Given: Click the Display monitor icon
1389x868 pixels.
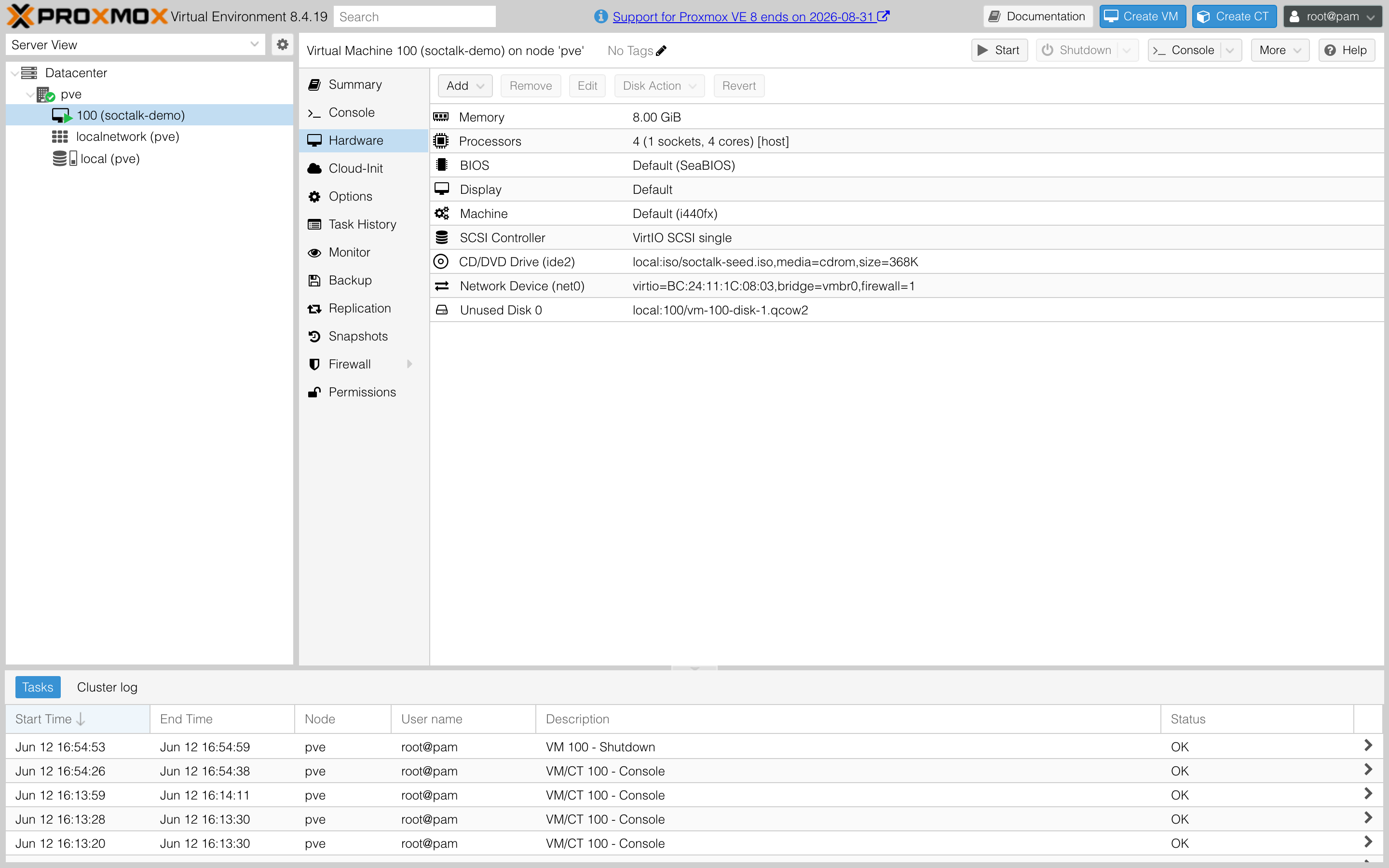Looking at the screenshot, I should (441, 189).
